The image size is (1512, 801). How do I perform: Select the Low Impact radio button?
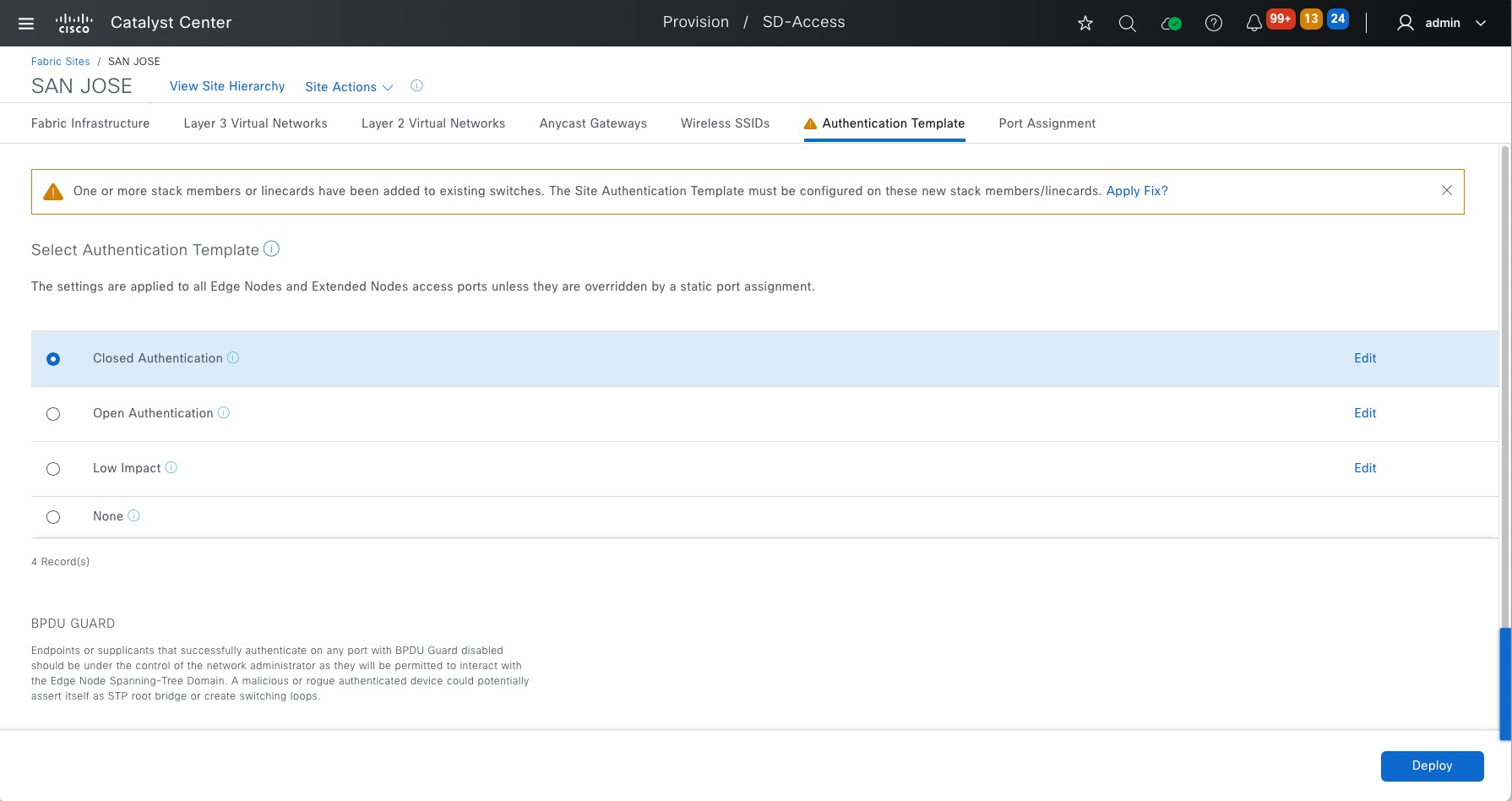(53, 469)
